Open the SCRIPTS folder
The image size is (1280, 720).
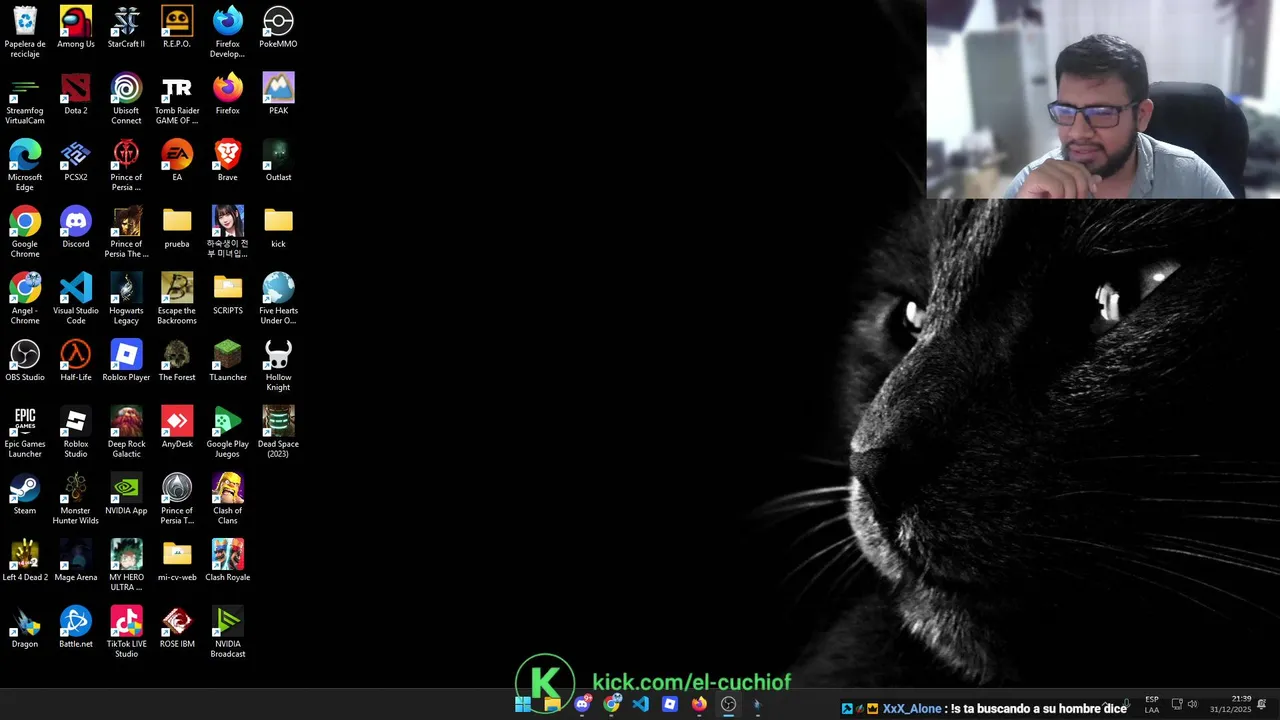click(228, 294)
